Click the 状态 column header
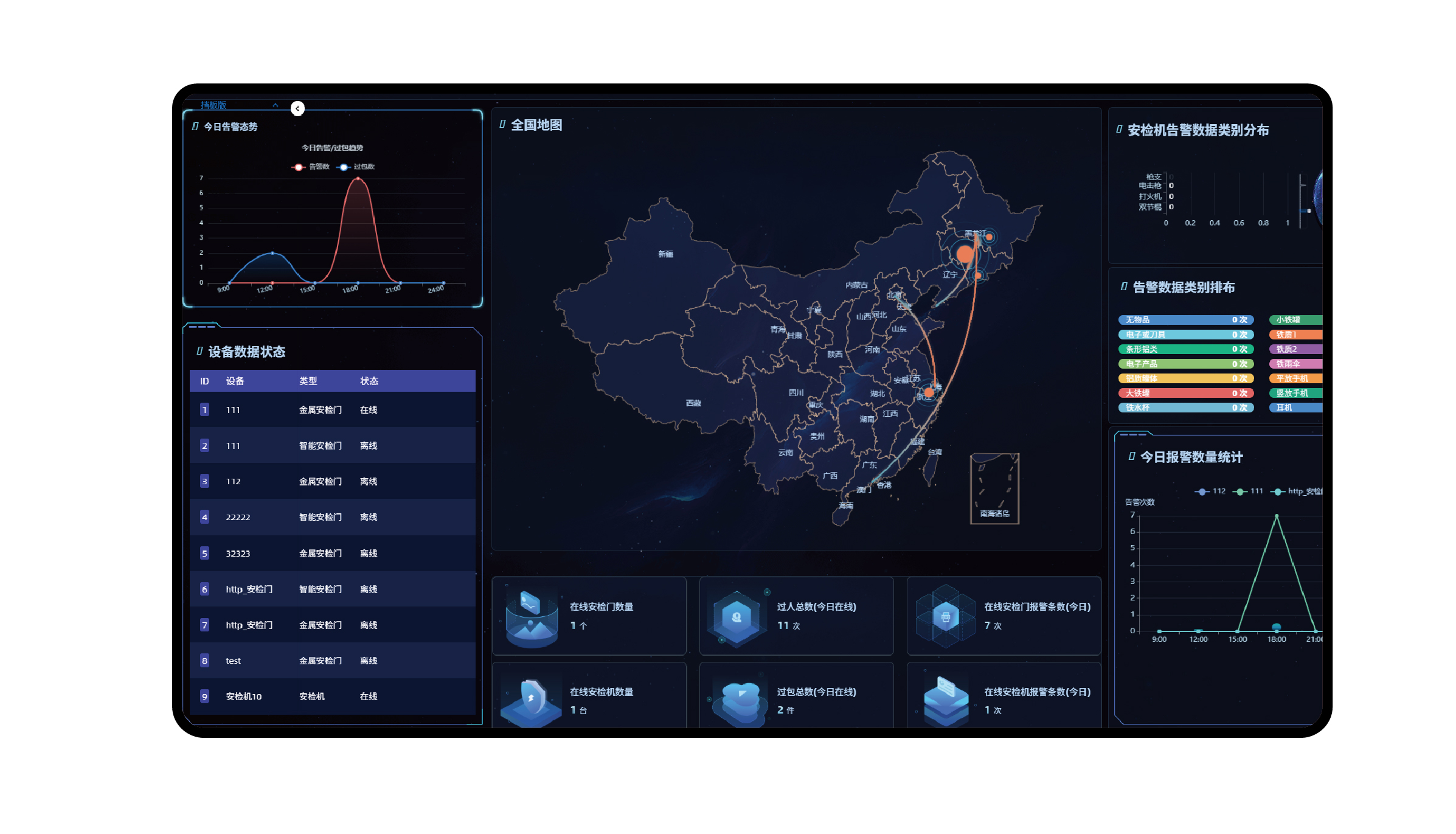1456x834 pixels. (x=369, y=381)
